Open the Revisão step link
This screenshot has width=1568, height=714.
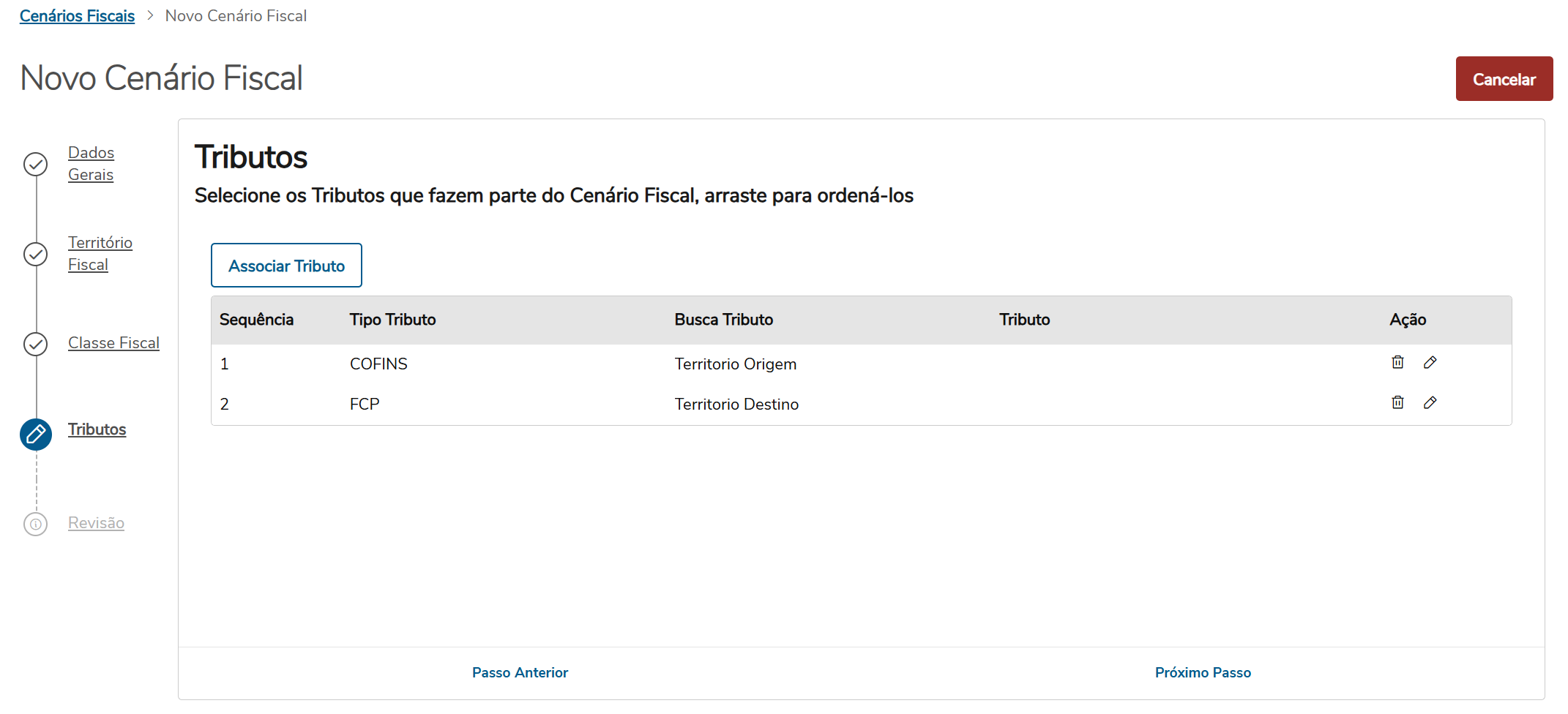[x=96, y=523]
